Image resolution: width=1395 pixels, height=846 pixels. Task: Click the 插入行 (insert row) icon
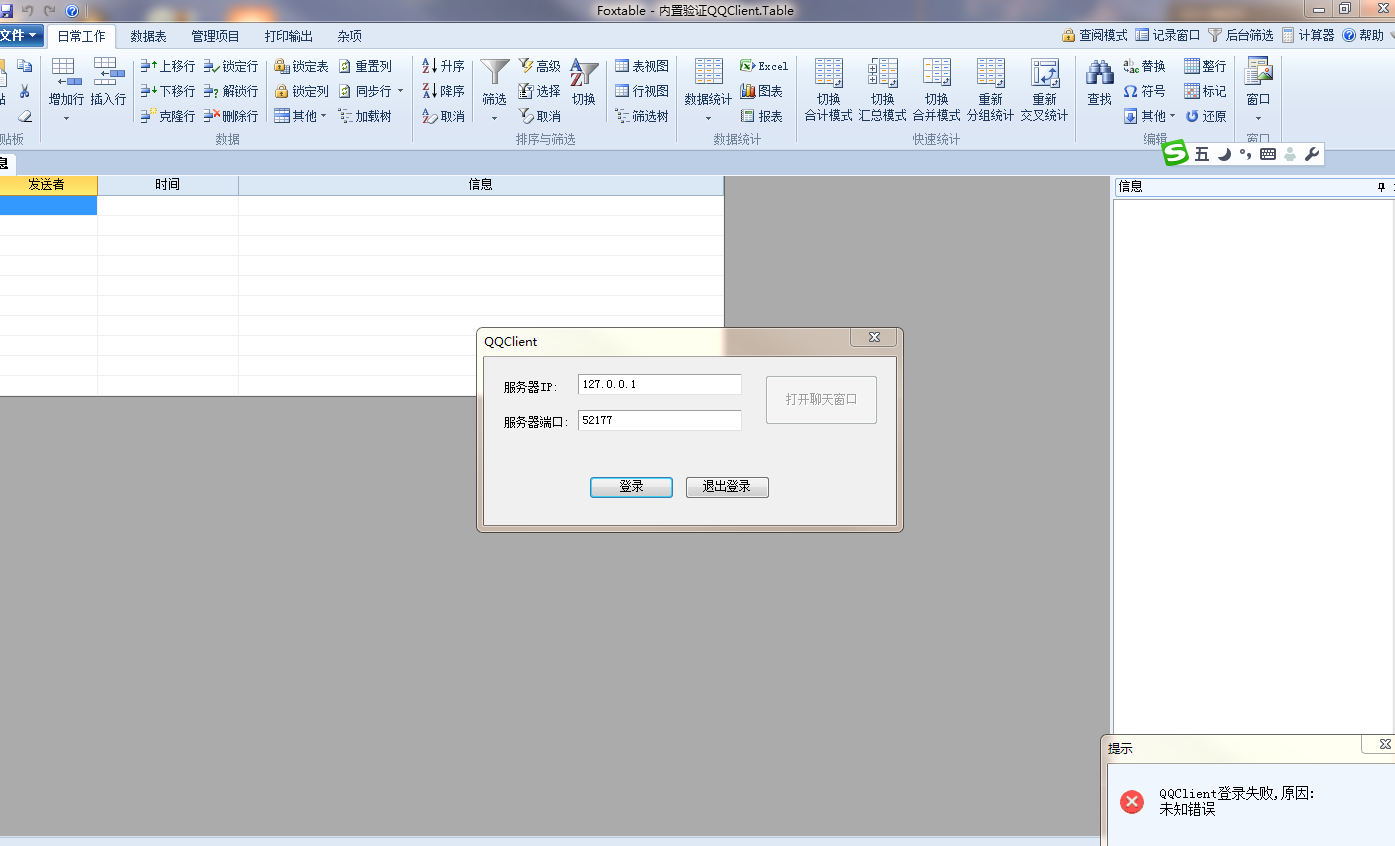[x=108, y=72]
